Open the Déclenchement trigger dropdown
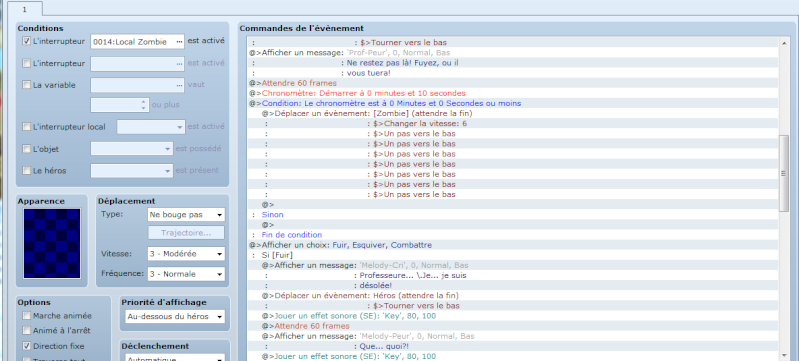 pyautogui.click(x=174, y=358)
